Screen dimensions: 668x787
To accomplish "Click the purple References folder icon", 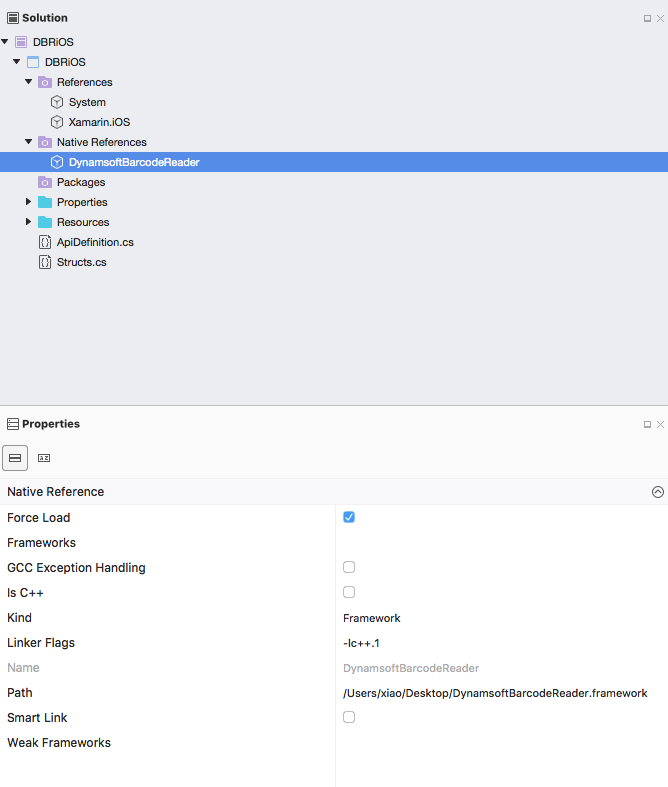I will pyautogui.click(x=45, y=82).
